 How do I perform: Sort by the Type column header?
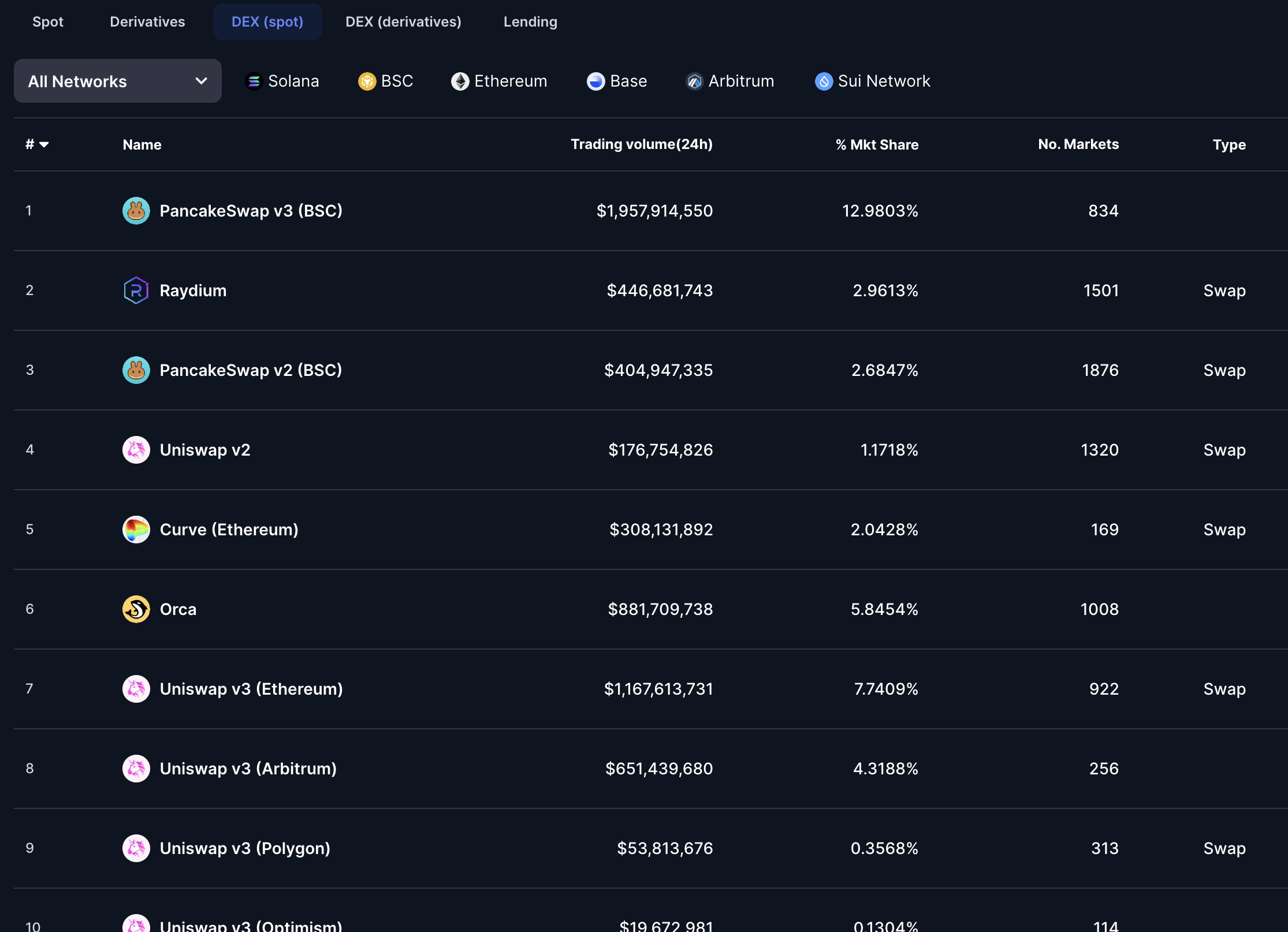point(1230,145)
